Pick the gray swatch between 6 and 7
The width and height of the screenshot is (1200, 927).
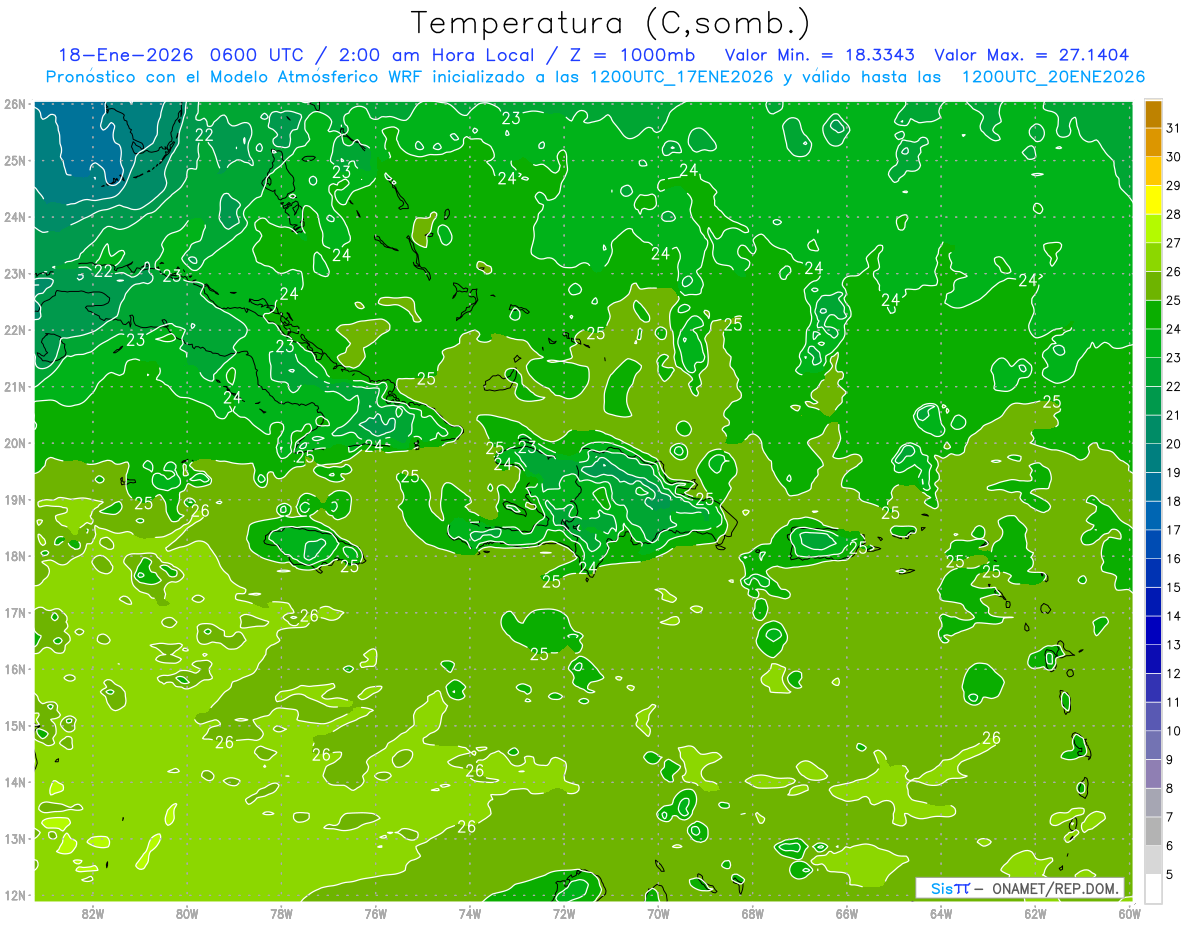pyautogui.click(x=1153, y=831)
